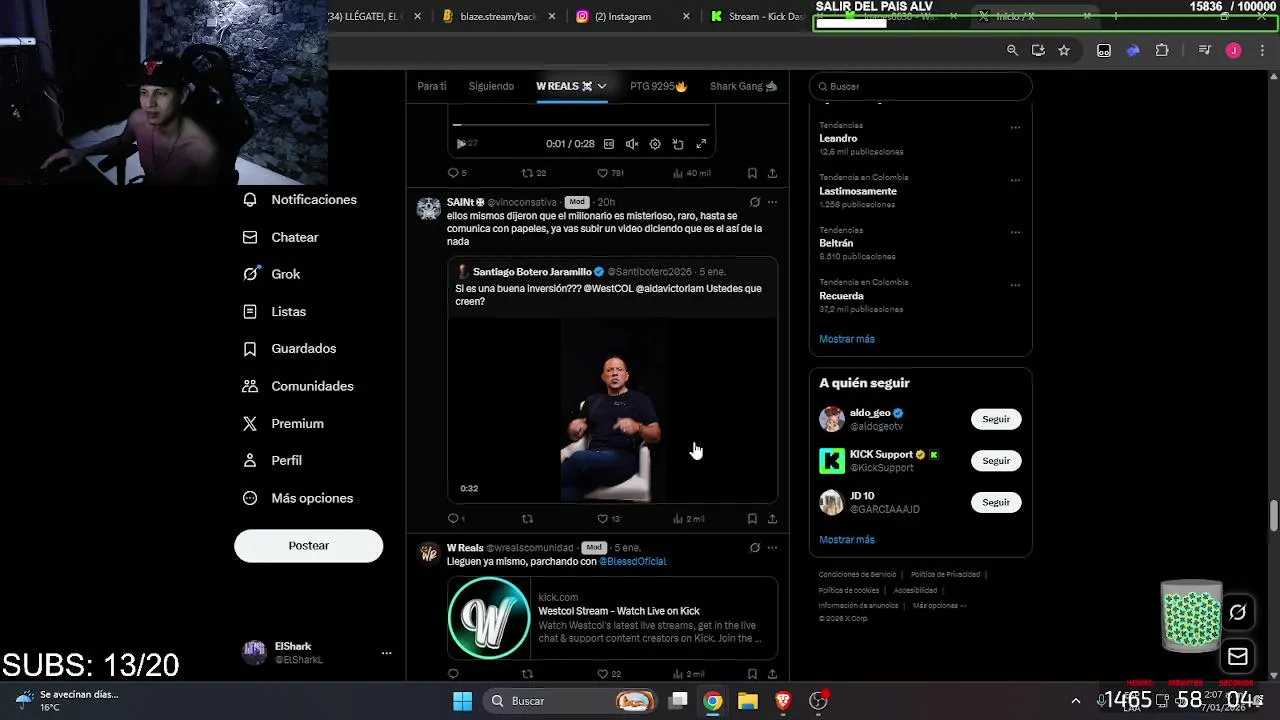Share the post with 781 likes

coord(772,173)
